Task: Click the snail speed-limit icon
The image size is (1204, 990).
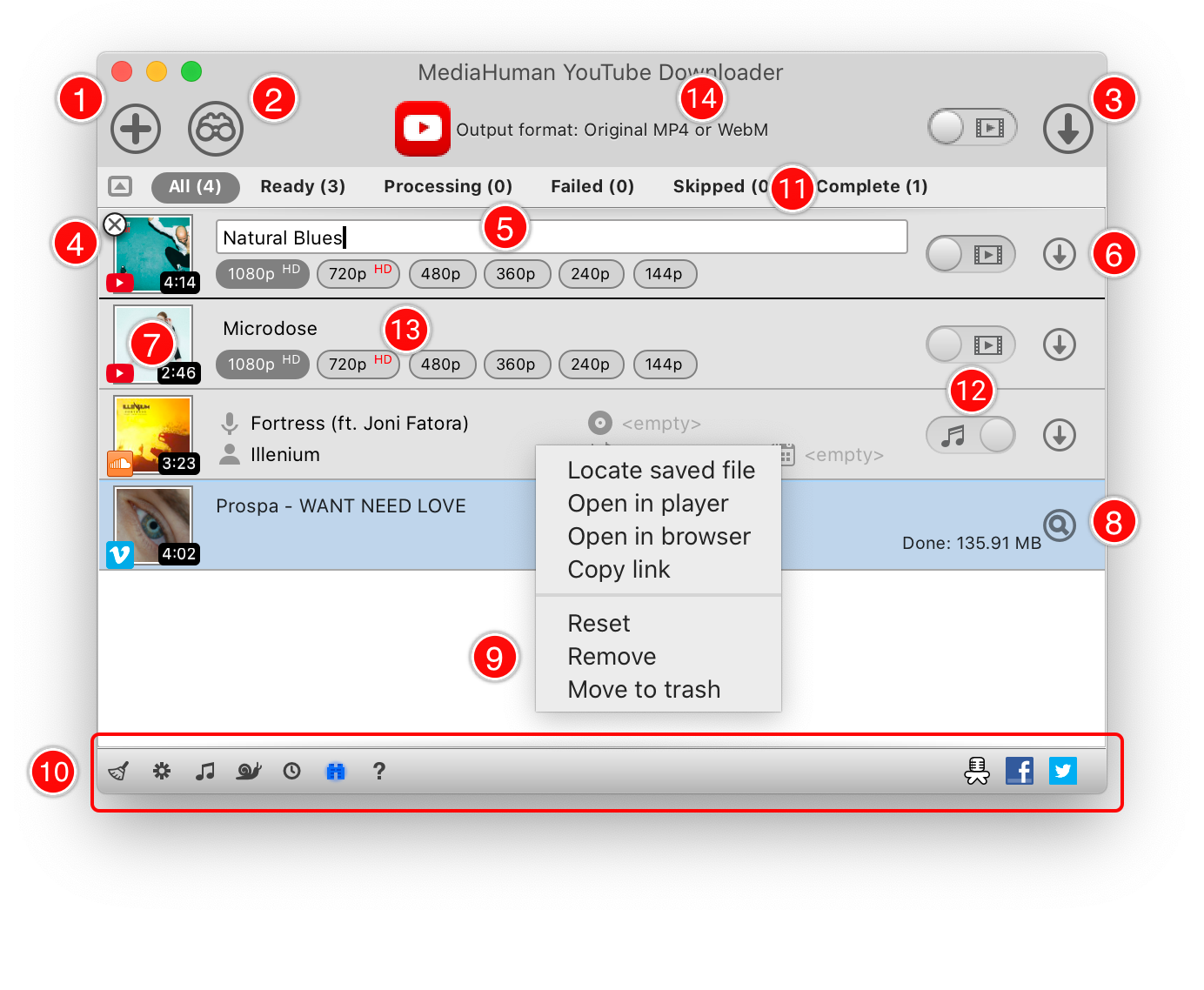Action: point(248,771)
